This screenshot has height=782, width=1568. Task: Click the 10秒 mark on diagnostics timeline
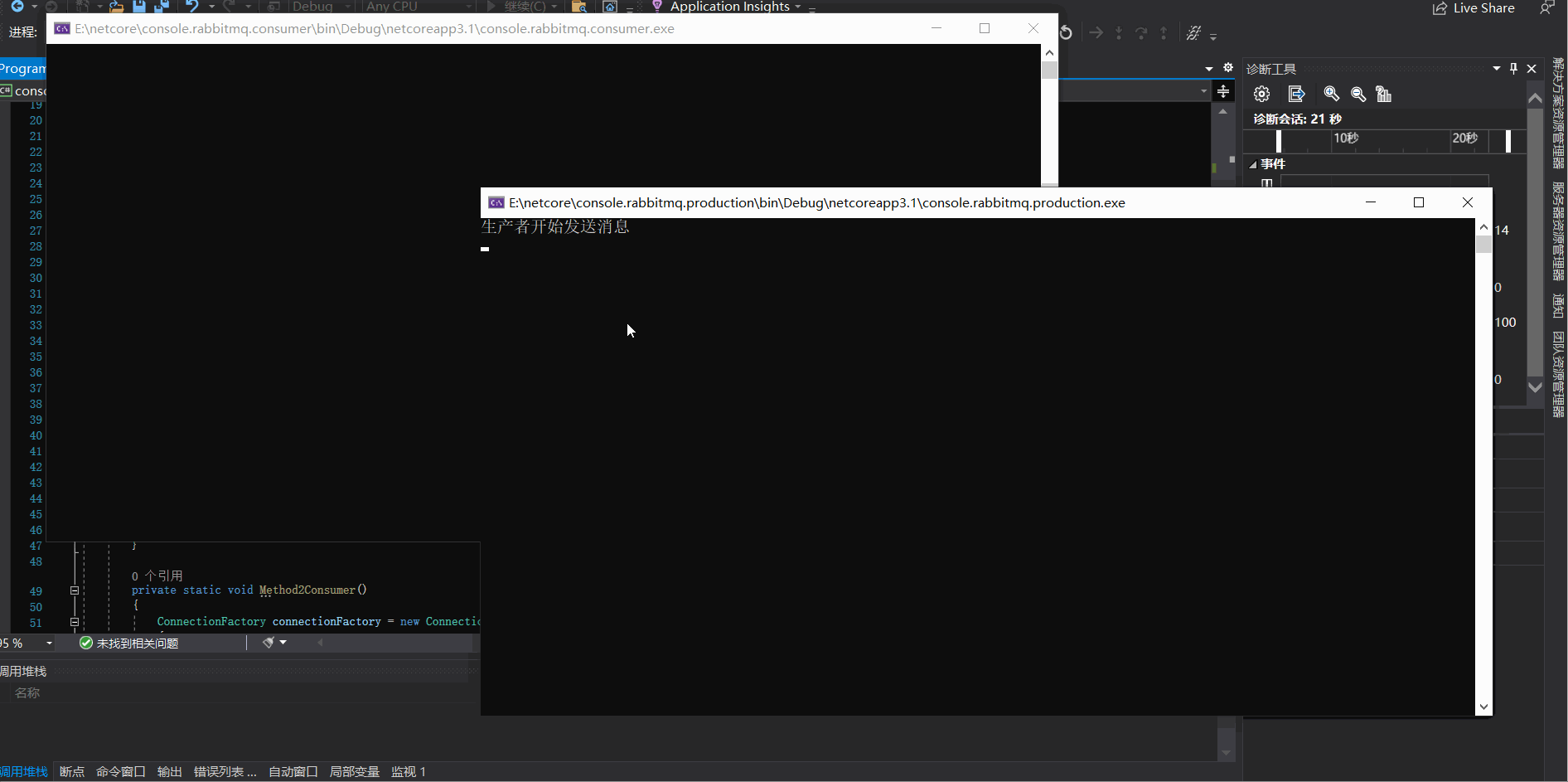1346,138
